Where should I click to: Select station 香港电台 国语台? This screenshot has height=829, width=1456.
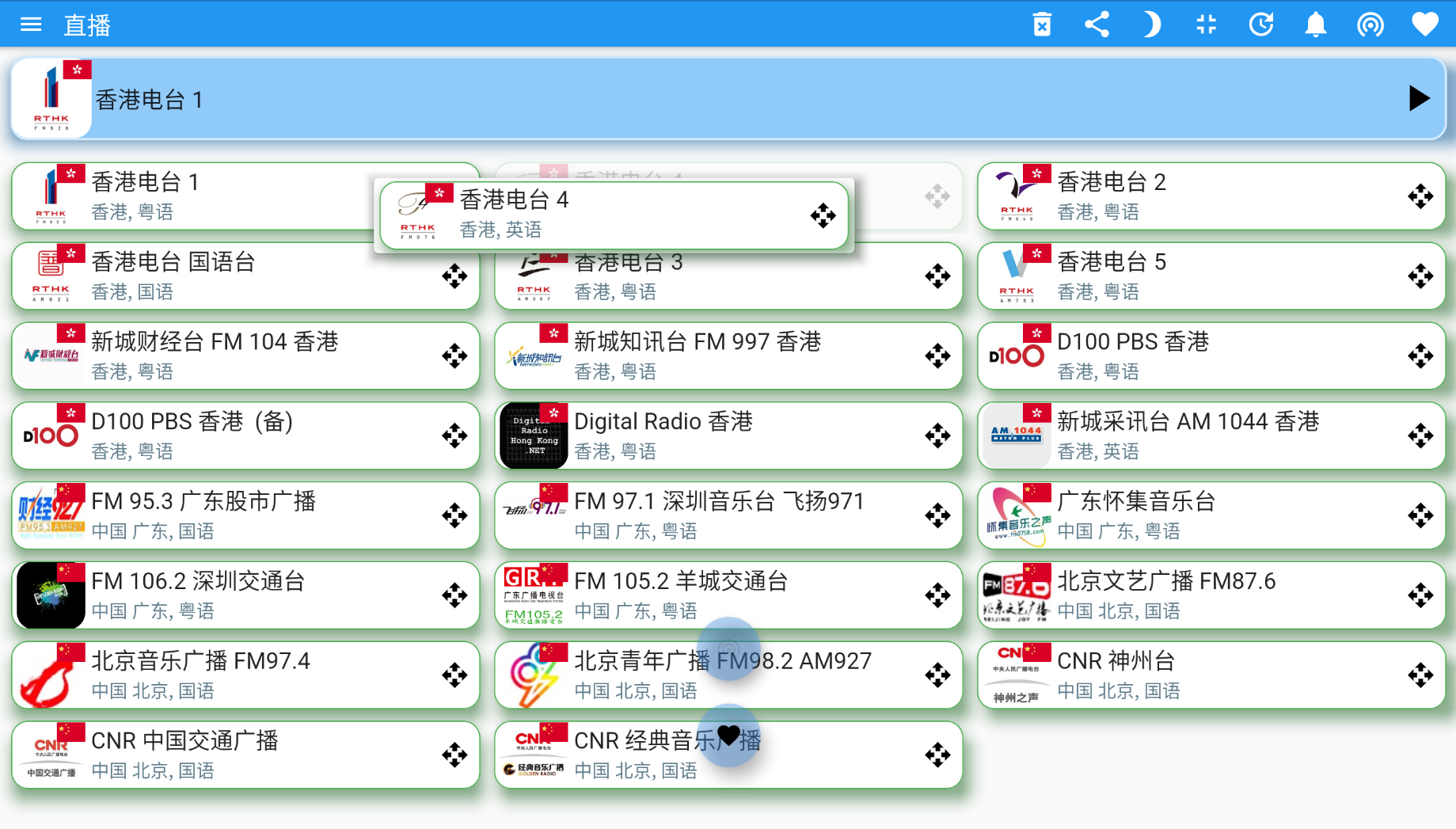click(245, 276)
